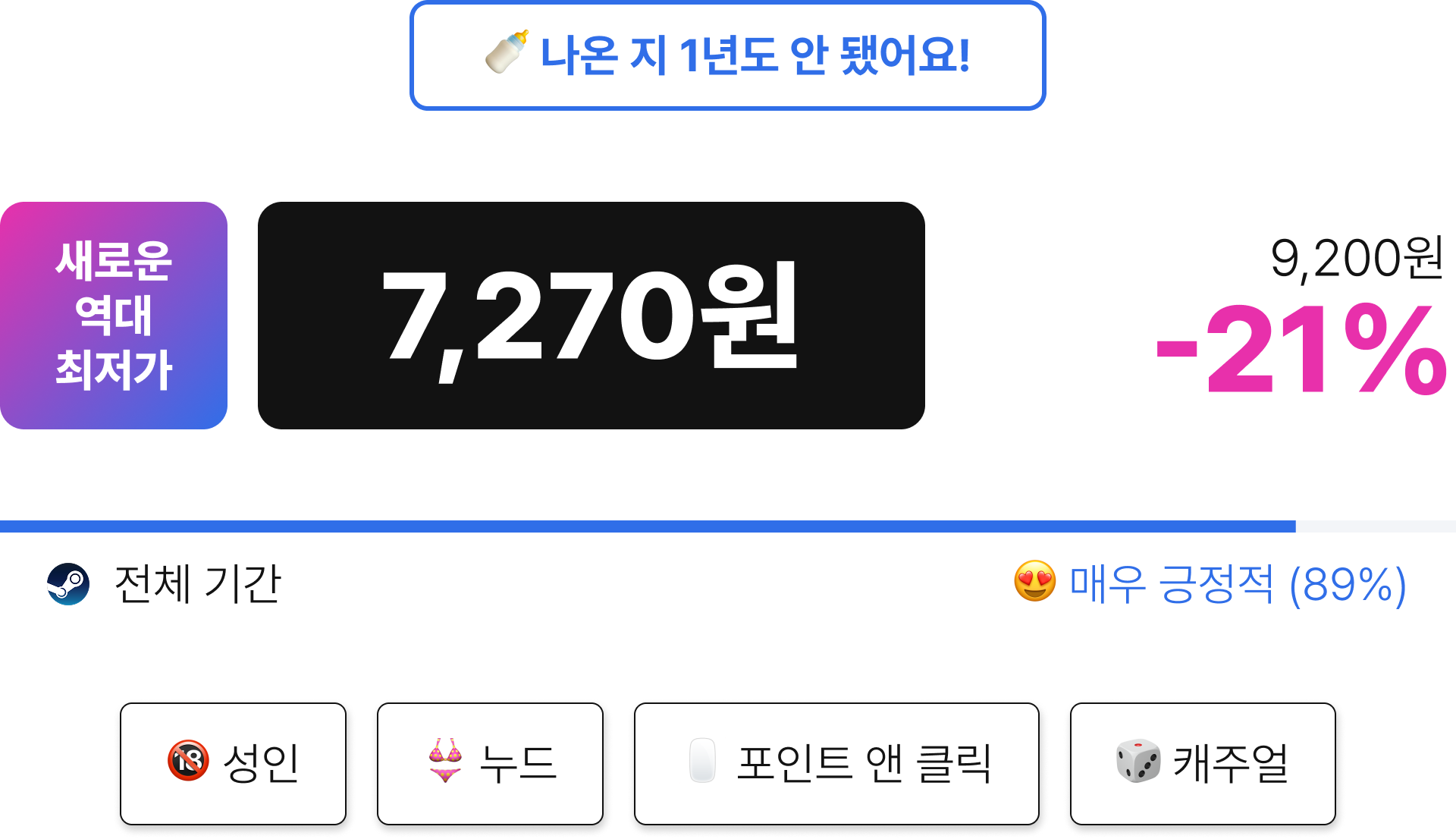Click the blue review score progress bar
Image resolution: width=1456 pixels, height=839 pixels.
(648, 526)
